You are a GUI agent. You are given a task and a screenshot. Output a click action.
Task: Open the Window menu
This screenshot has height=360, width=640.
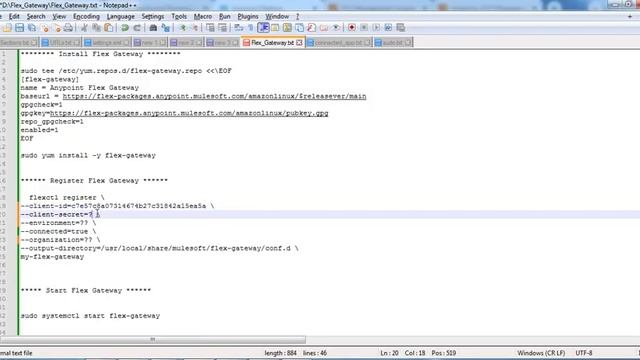tap(277, 16)
